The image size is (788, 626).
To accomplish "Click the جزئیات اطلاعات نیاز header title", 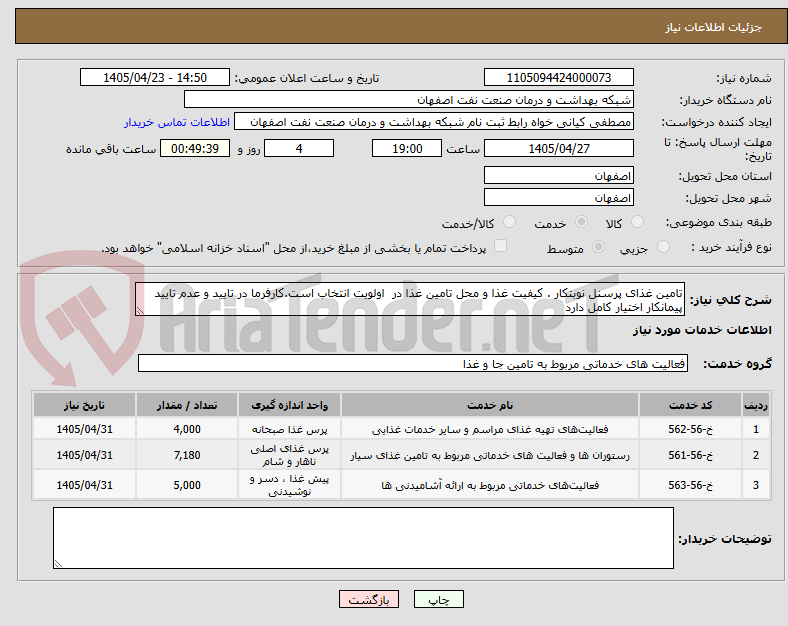I will point(714,27).
